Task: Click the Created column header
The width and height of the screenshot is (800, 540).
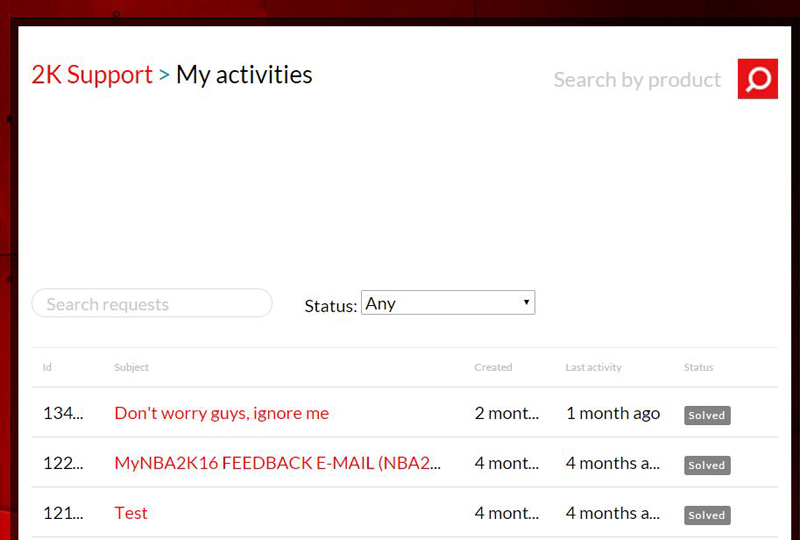Action: pos(493,367)
